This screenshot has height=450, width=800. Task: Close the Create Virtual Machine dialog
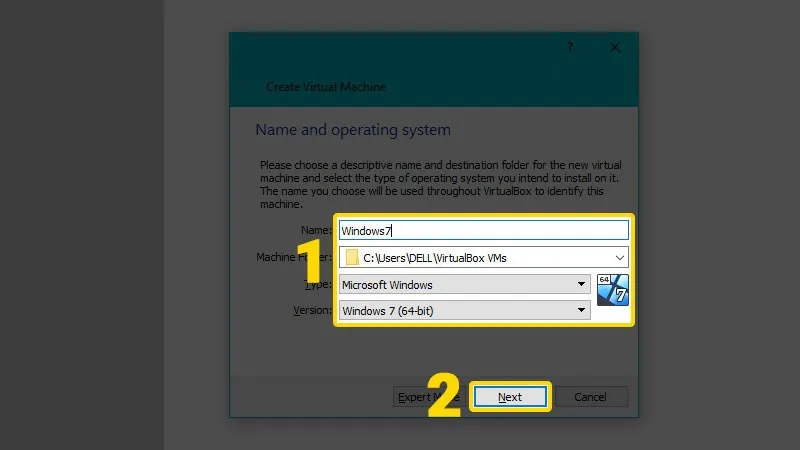tap(616, 47)
